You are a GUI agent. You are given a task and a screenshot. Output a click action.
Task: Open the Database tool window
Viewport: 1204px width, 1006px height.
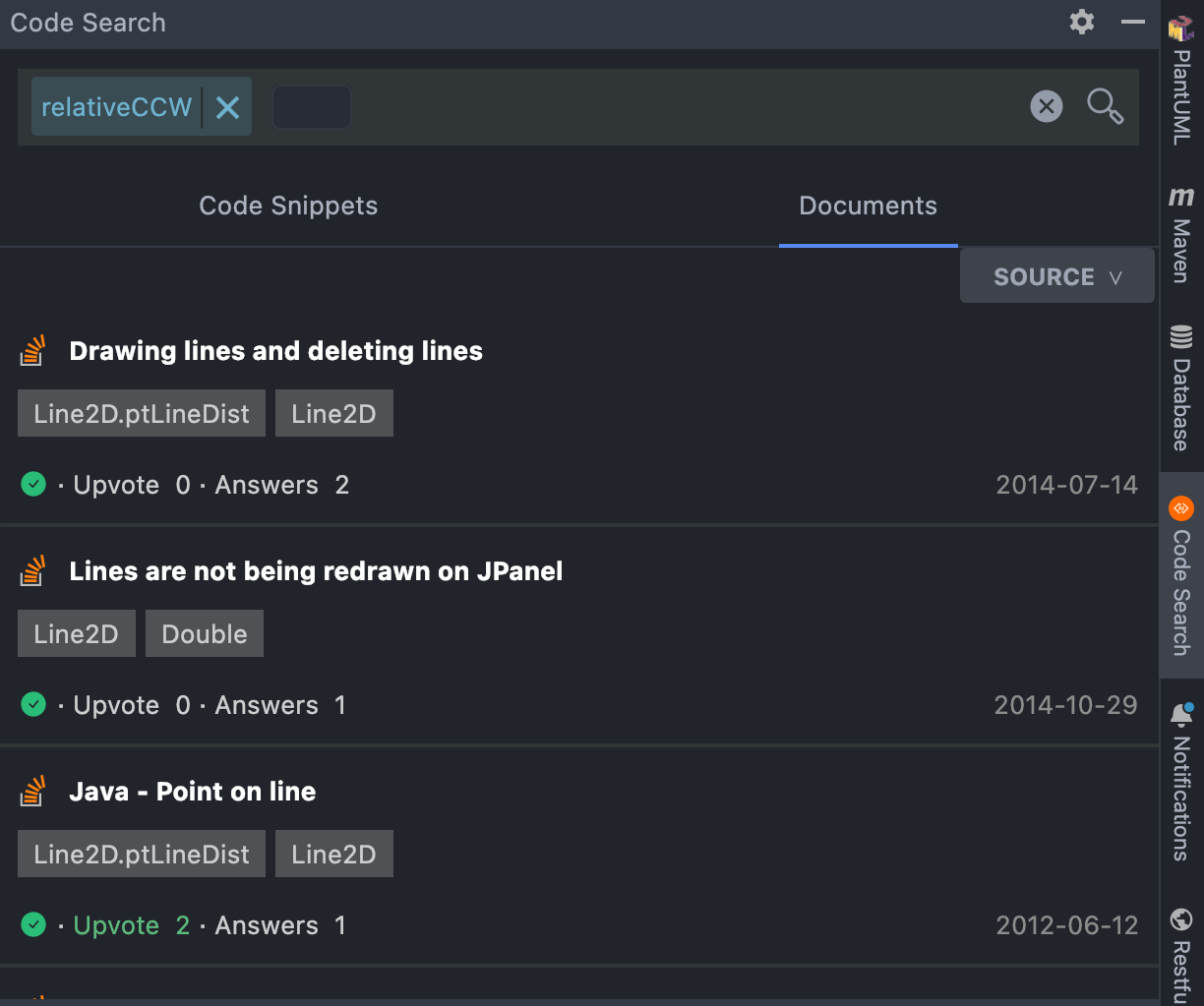(x=1181, y=388)
